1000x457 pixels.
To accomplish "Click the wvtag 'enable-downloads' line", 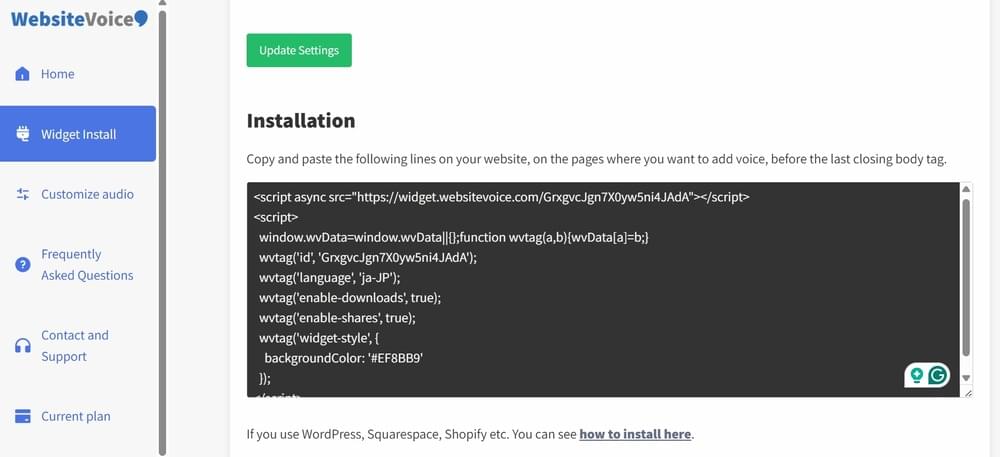I will point(350,298).
